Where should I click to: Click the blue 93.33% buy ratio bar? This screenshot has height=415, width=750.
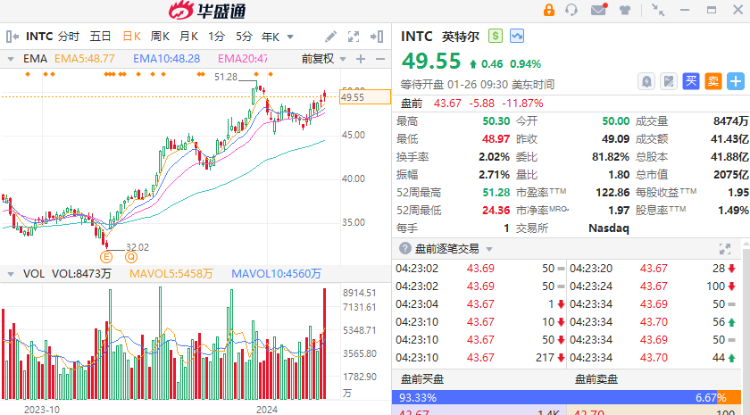(553, 397)
